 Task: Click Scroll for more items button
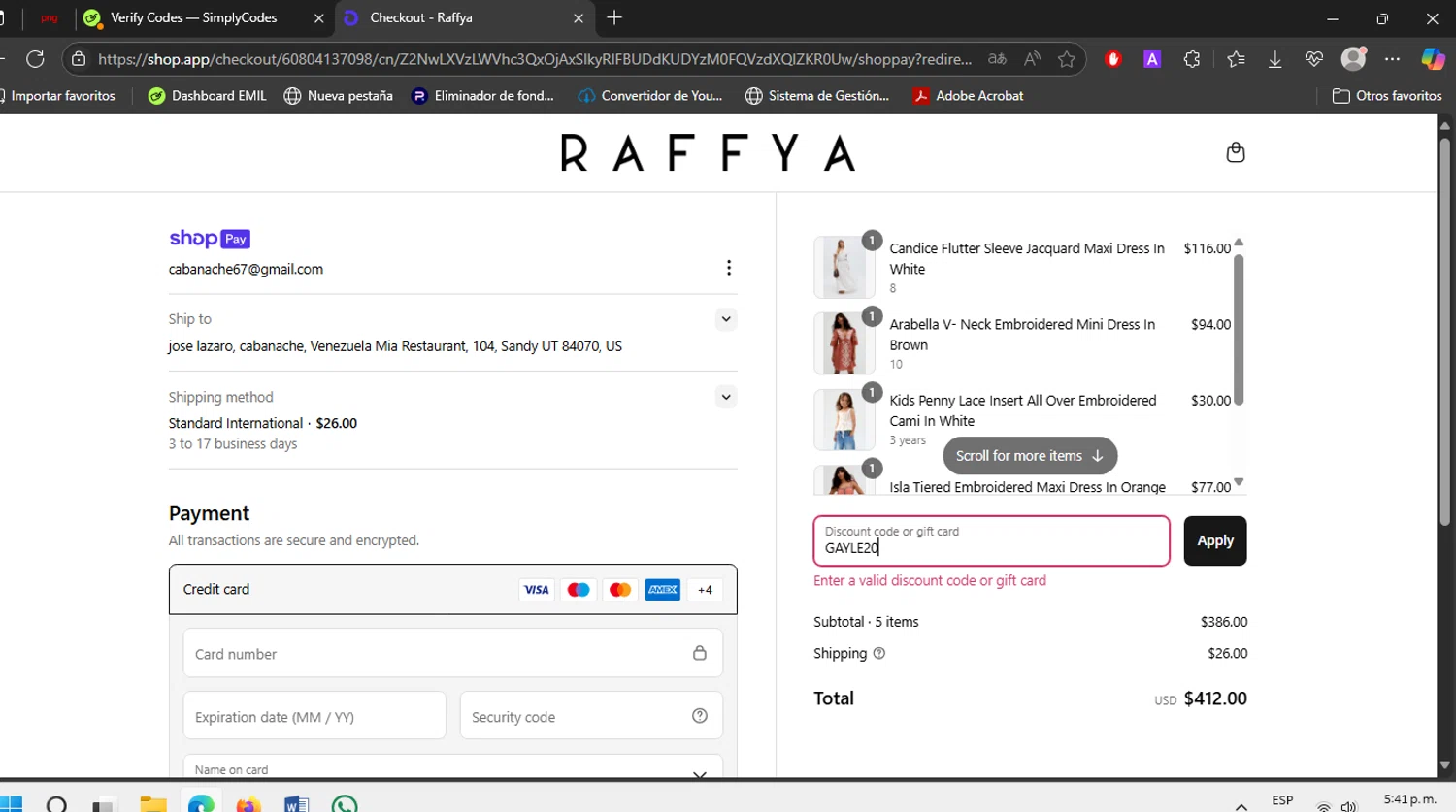pyautogui.click(x=1029, y=455)
